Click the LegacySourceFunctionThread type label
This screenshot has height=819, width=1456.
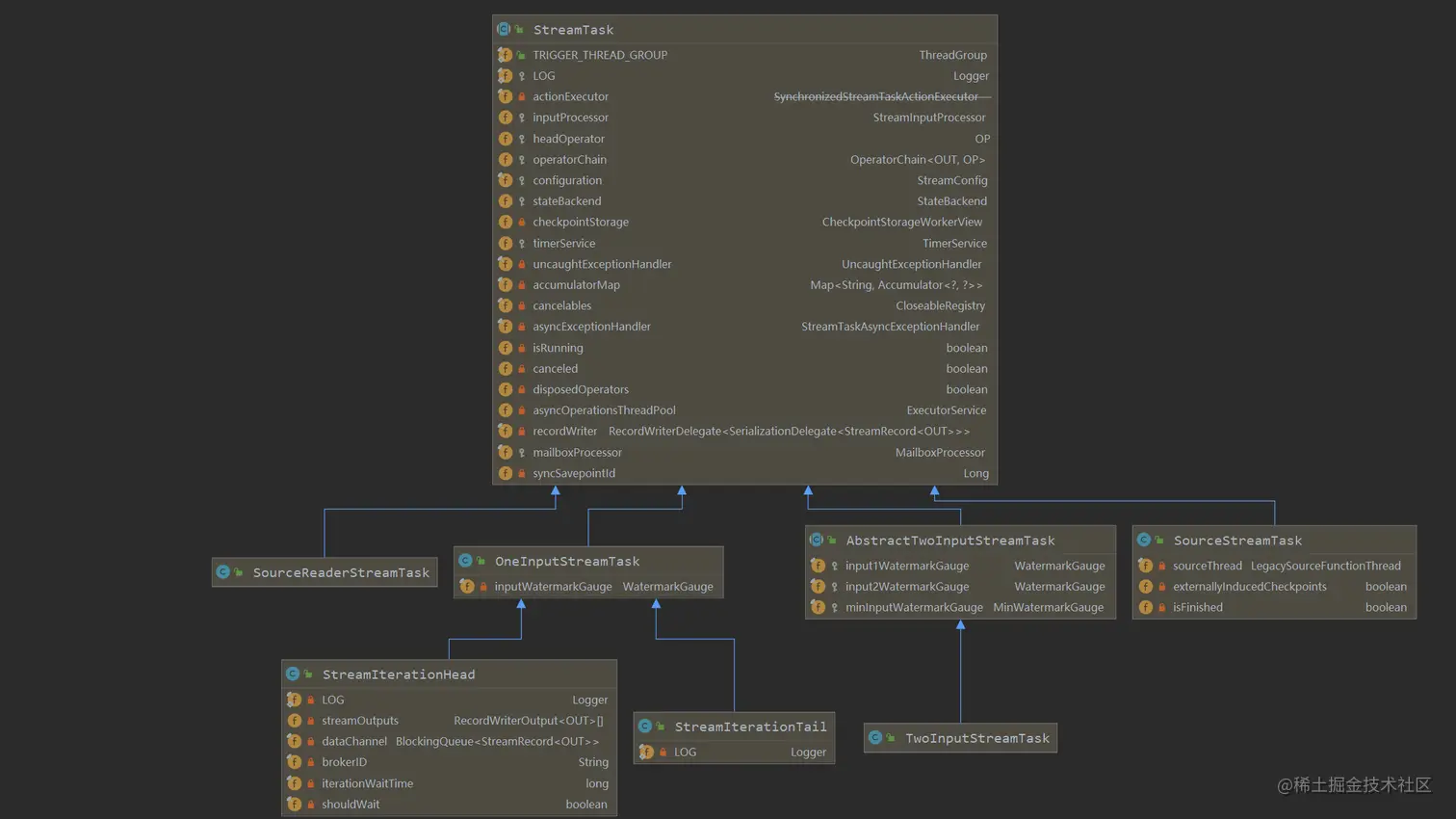click(1326, 566)
